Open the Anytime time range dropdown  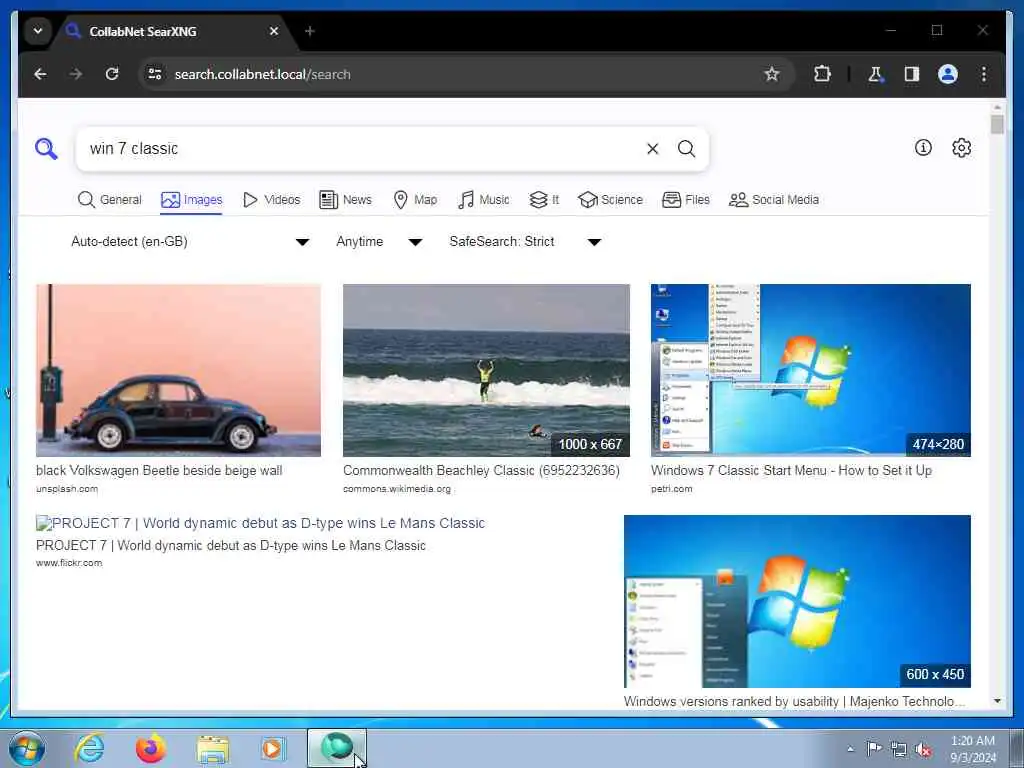[379, 242]
